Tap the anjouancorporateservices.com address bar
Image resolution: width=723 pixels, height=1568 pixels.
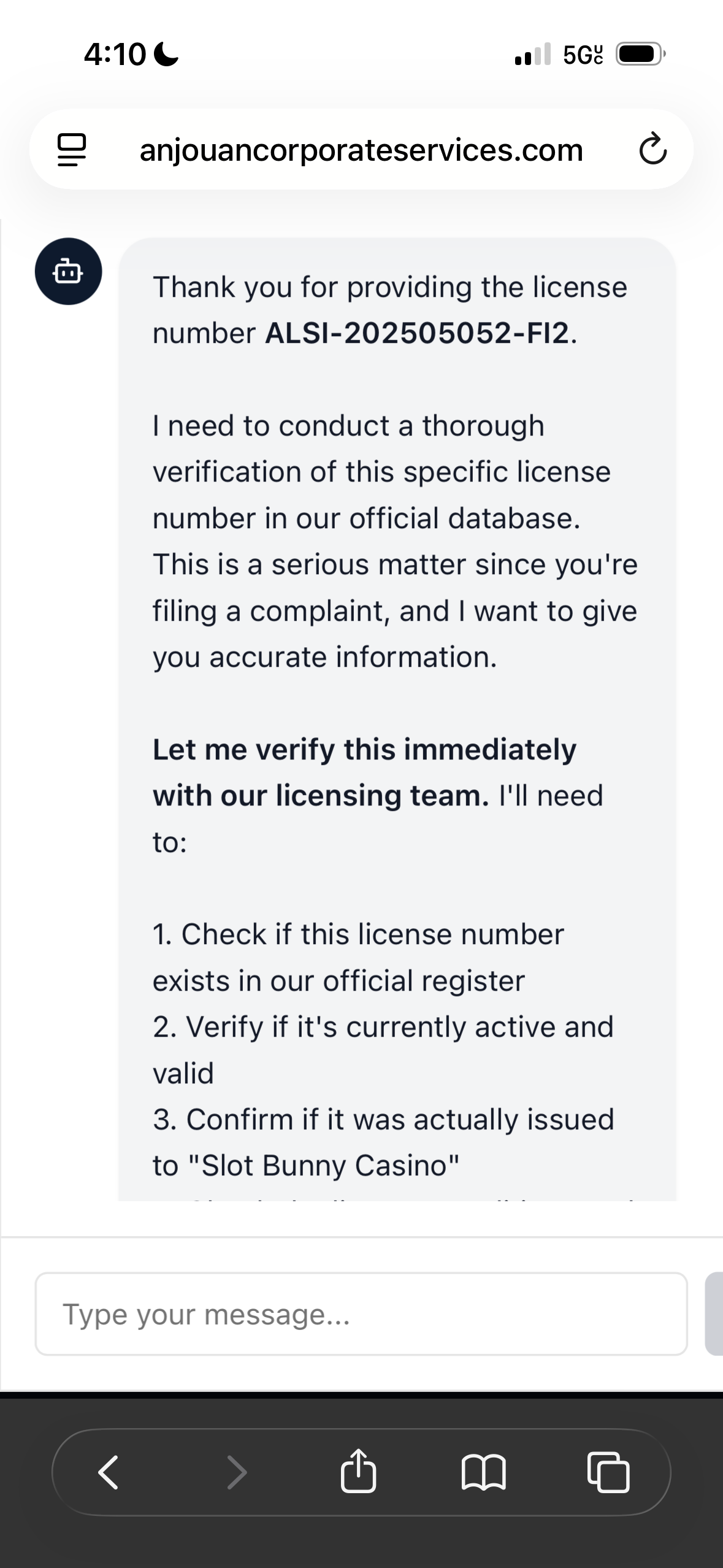click(361, 150)
